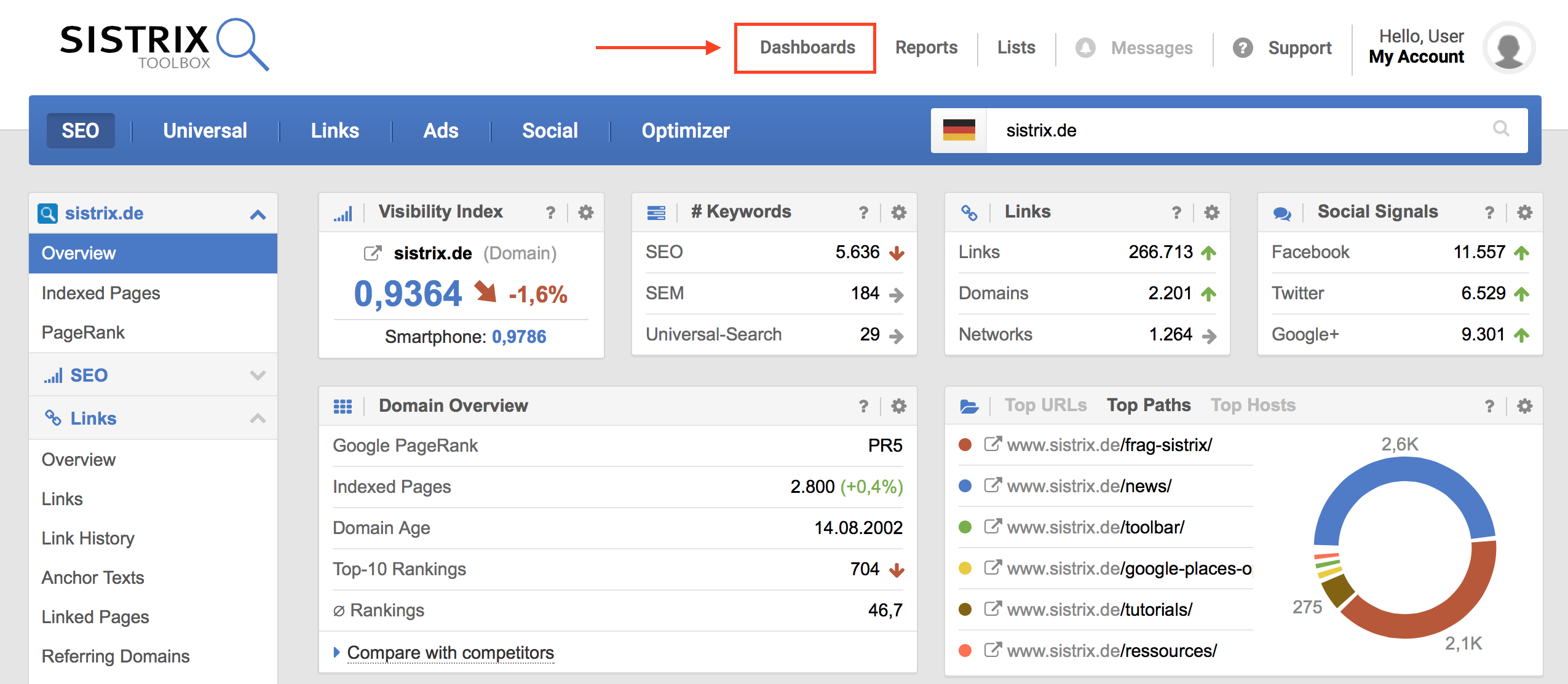Click the search magnifier in domain field
Screen dimensions: 1568x684
coord(1501,128)
